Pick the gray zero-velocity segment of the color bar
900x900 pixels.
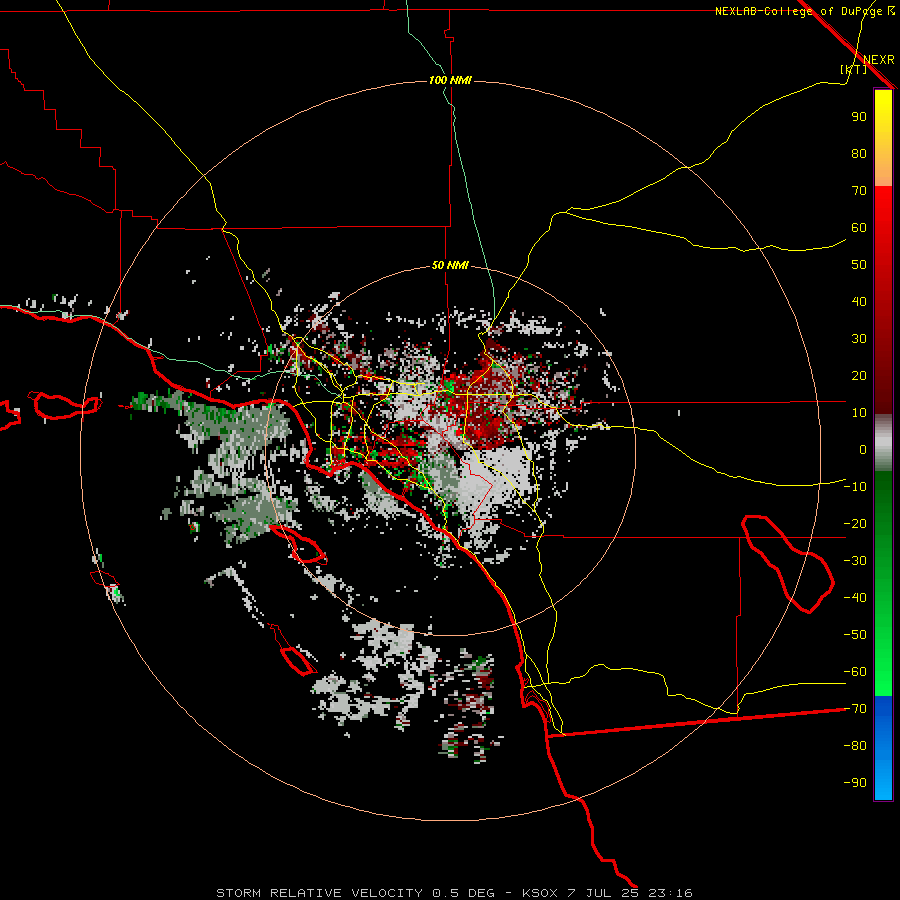click(x=883, y=444)
